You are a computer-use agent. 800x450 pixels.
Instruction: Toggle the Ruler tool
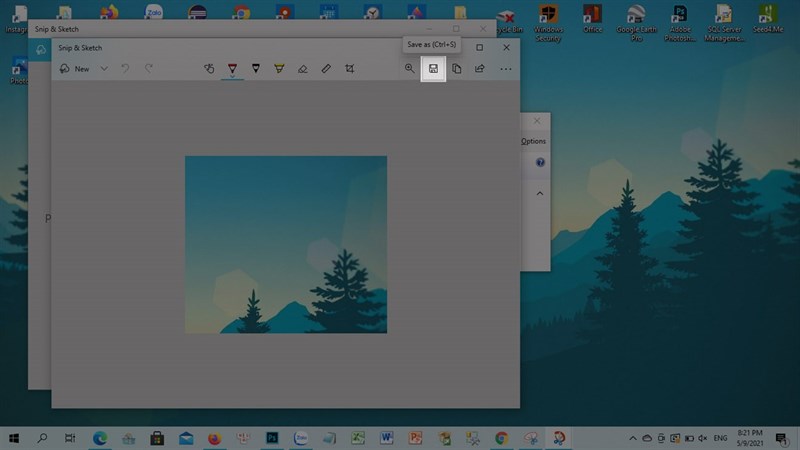[326, 69]
